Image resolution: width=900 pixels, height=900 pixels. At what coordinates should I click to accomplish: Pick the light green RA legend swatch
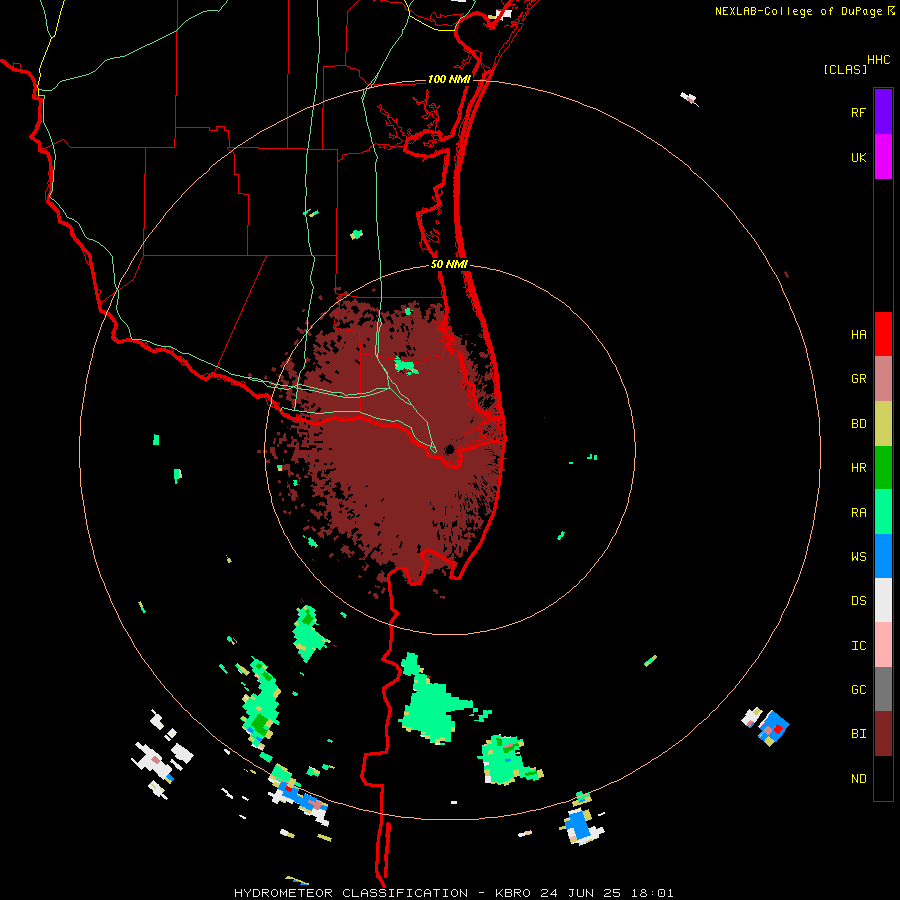point(883,512)
